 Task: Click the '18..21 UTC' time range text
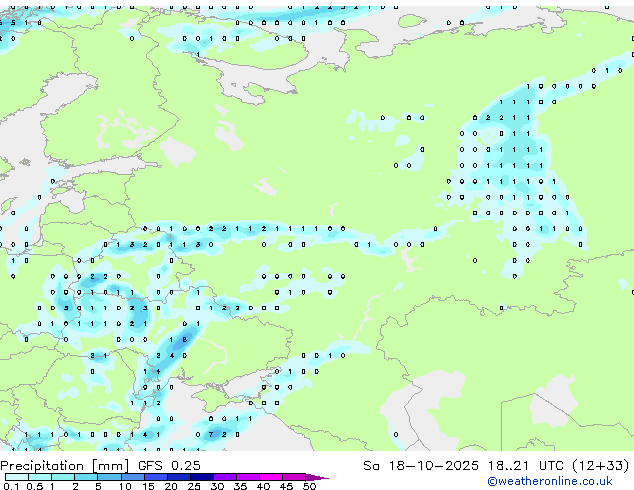click(x=526, y=466)
